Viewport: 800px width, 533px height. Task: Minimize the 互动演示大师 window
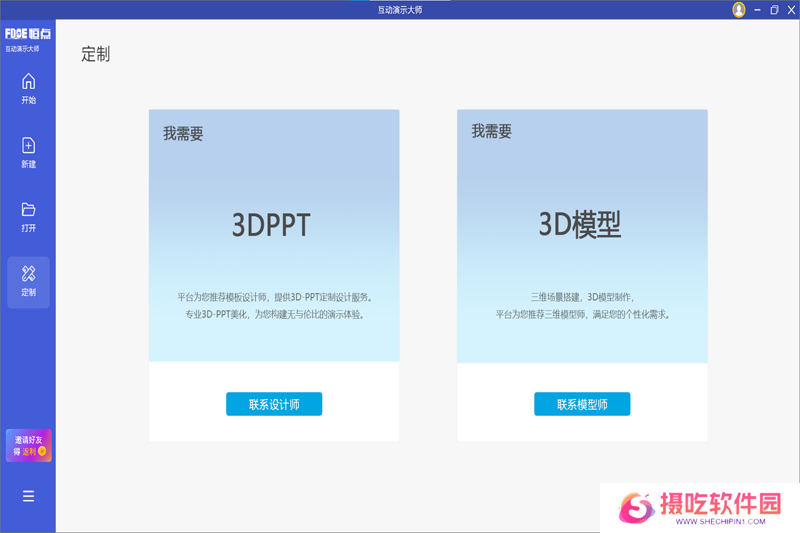coord(758,10)
